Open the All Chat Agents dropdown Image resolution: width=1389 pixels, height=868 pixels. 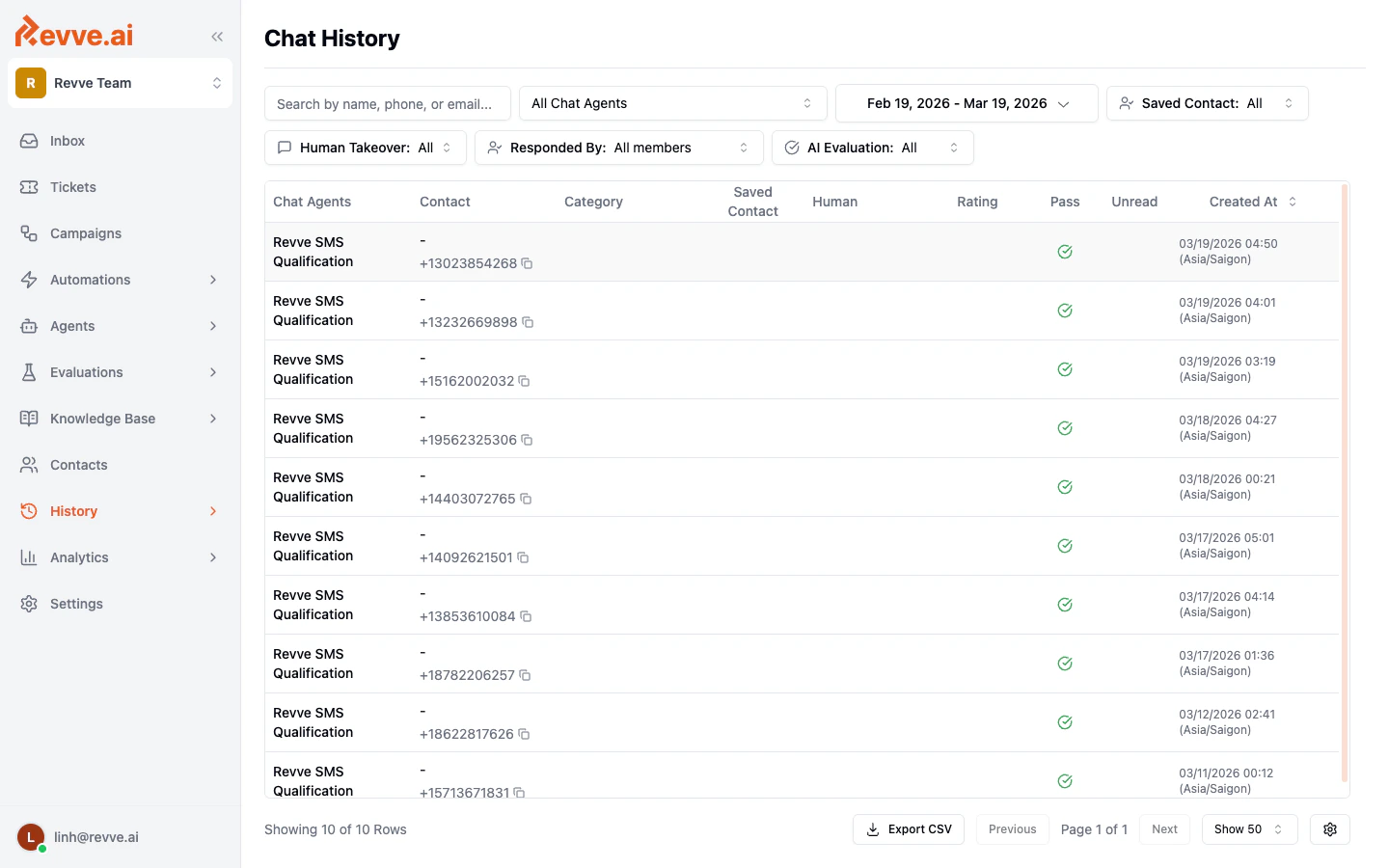point(672,102)
